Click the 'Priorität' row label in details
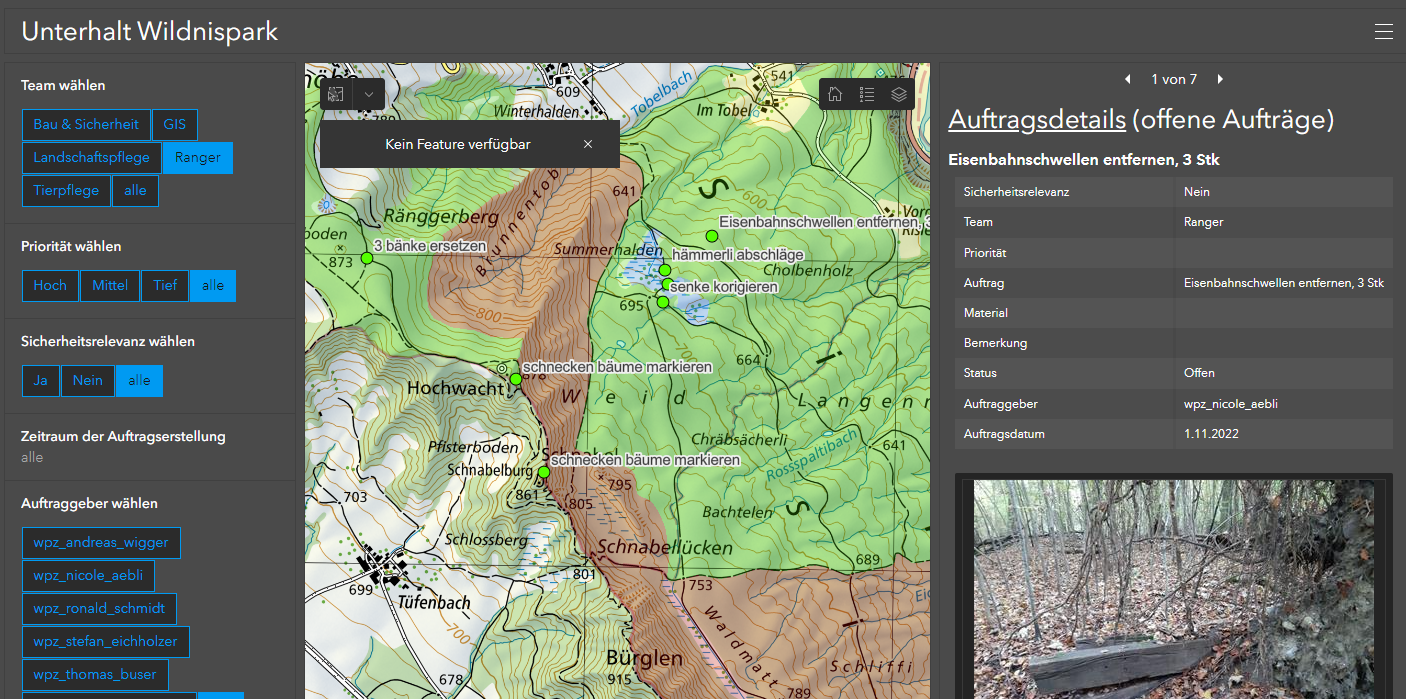This screenshot has height=699, width=1406. pyautogui.click(x=985, y=253)
